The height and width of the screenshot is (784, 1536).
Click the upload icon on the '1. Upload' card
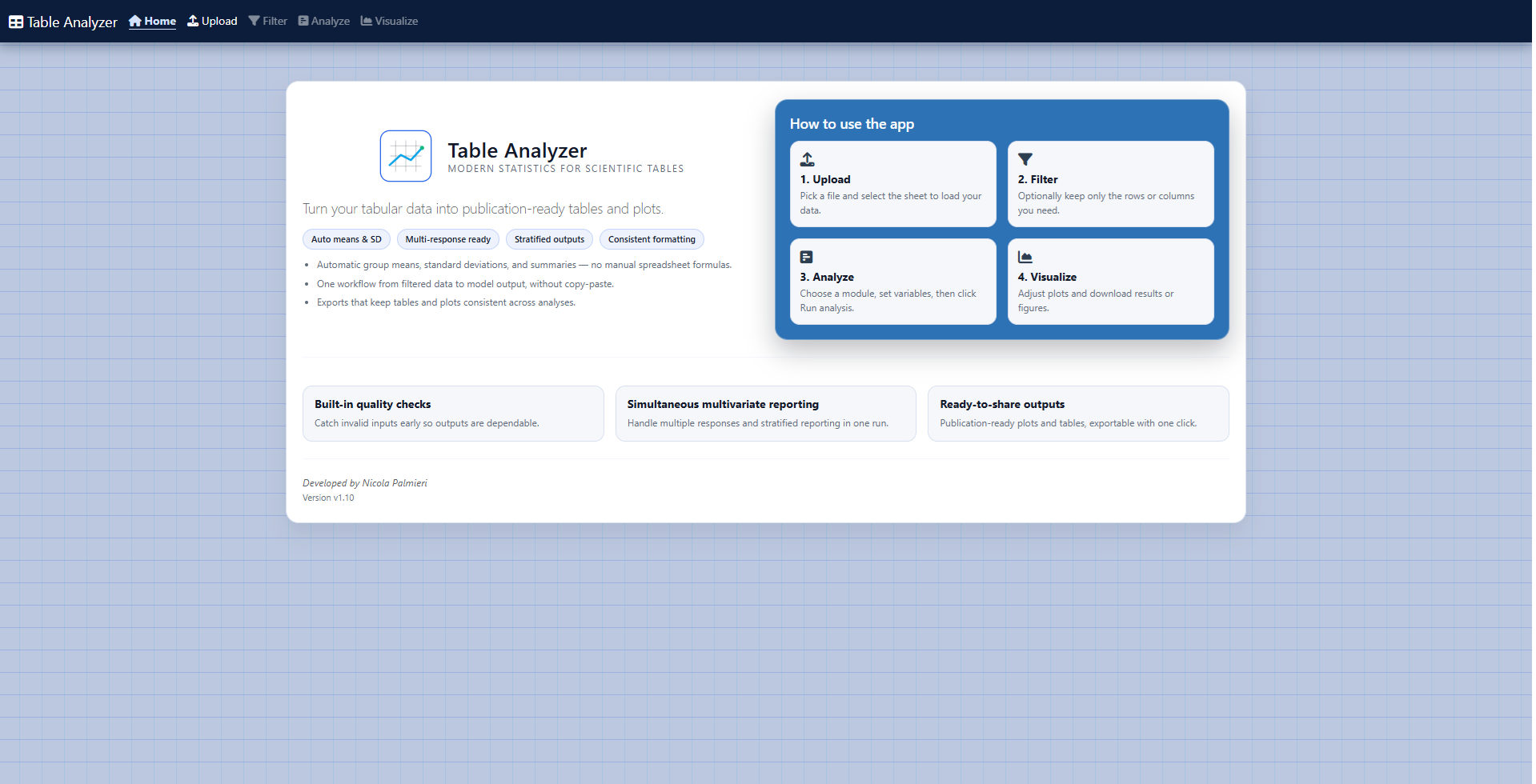(808, 159)
